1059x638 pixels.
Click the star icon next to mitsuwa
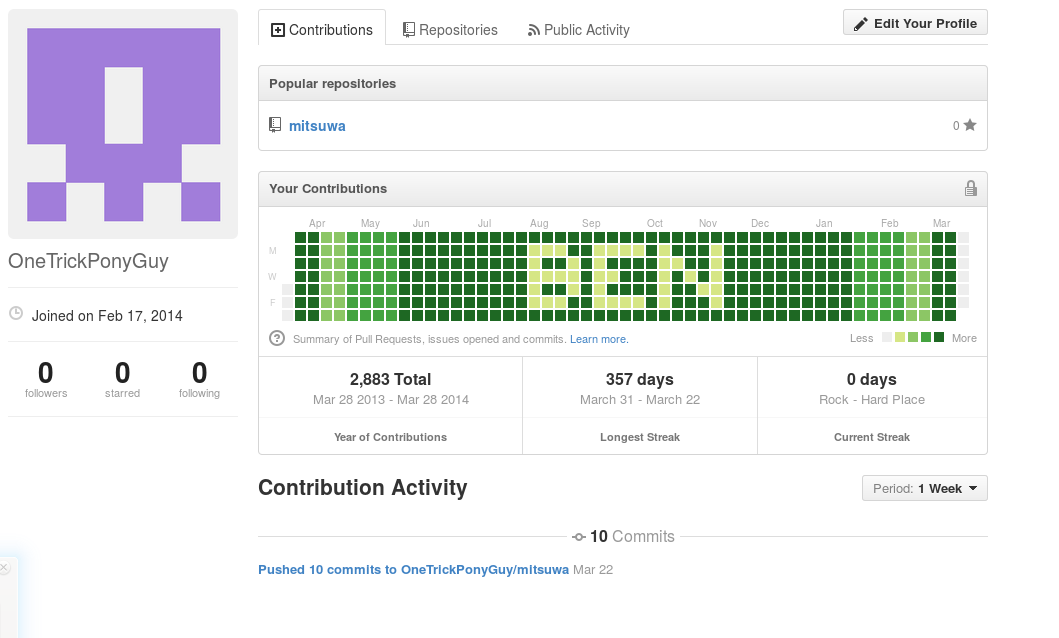[969, 126]
